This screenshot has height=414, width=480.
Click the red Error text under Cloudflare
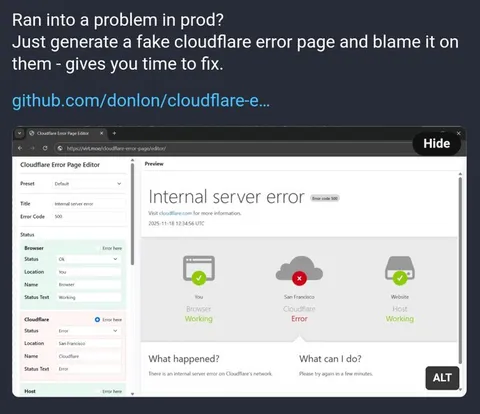299,319
